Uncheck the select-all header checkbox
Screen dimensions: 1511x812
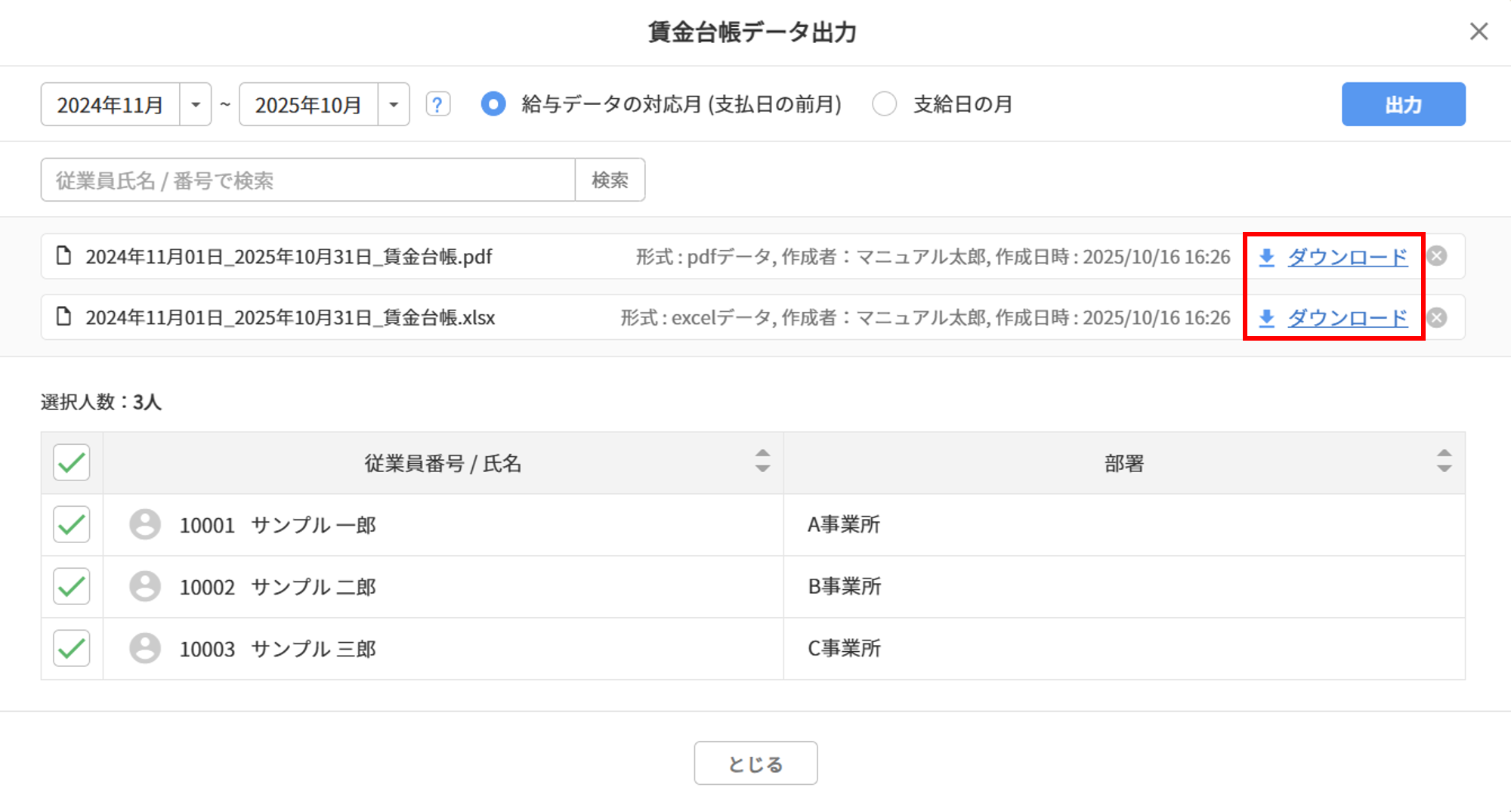tap(72, 462)
